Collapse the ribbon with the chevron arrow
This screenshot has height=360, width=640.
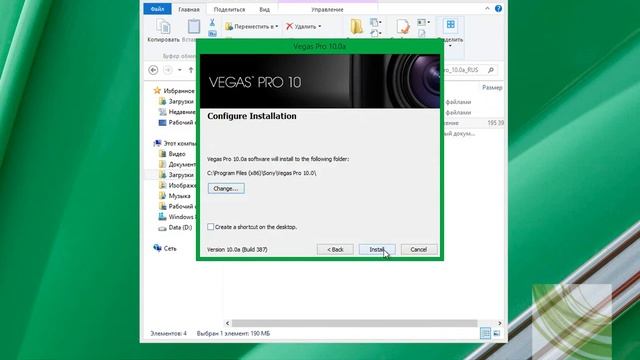(x=487, y=9)
